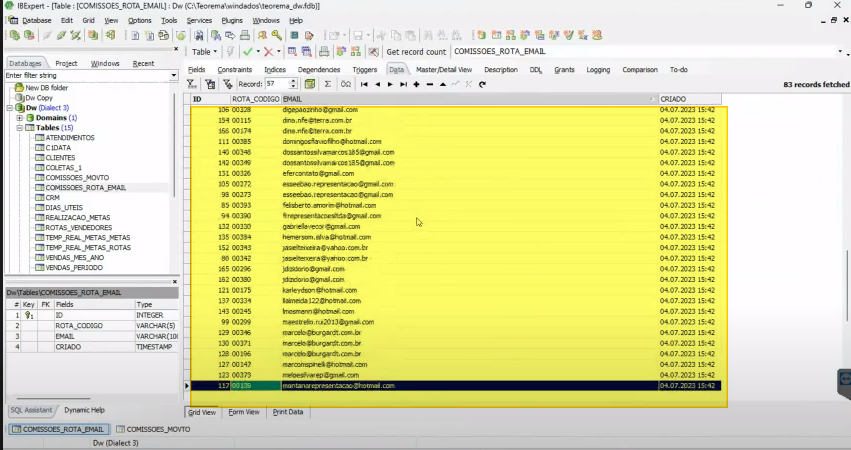Click the New Table icon
The image size is (851, 450).
point(496,35)
